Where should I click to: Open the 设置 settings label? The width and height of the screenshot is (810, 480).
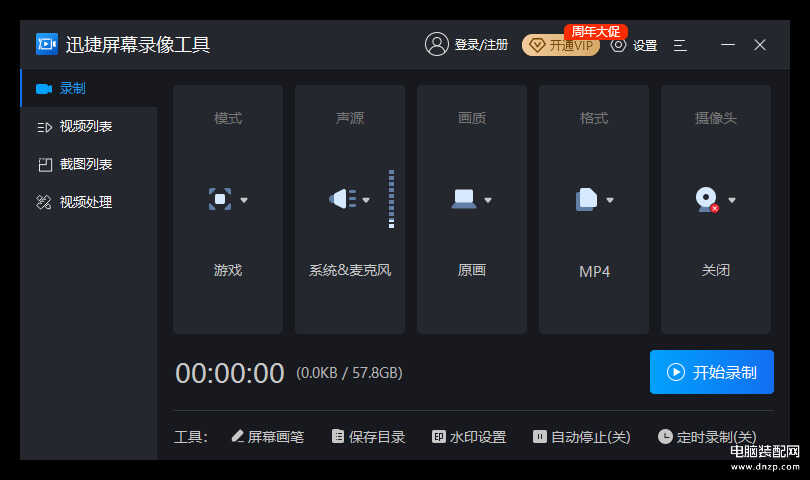coord(645,45)
